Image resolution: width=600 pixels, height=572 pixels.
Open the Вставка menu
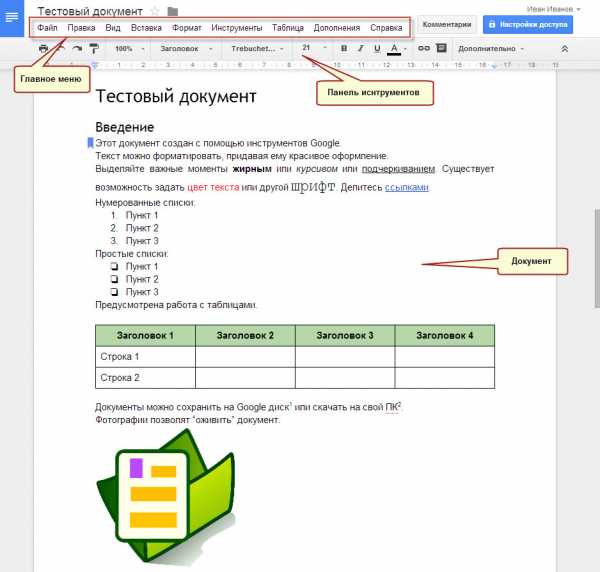click(146, 28)
